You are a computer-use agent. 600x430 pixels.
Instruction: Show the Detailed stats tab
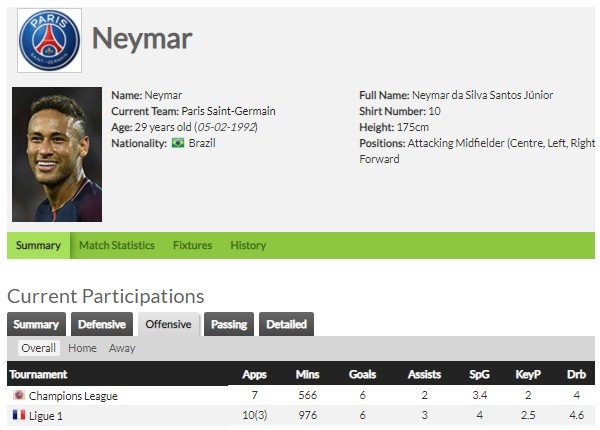tap(286, 324)
